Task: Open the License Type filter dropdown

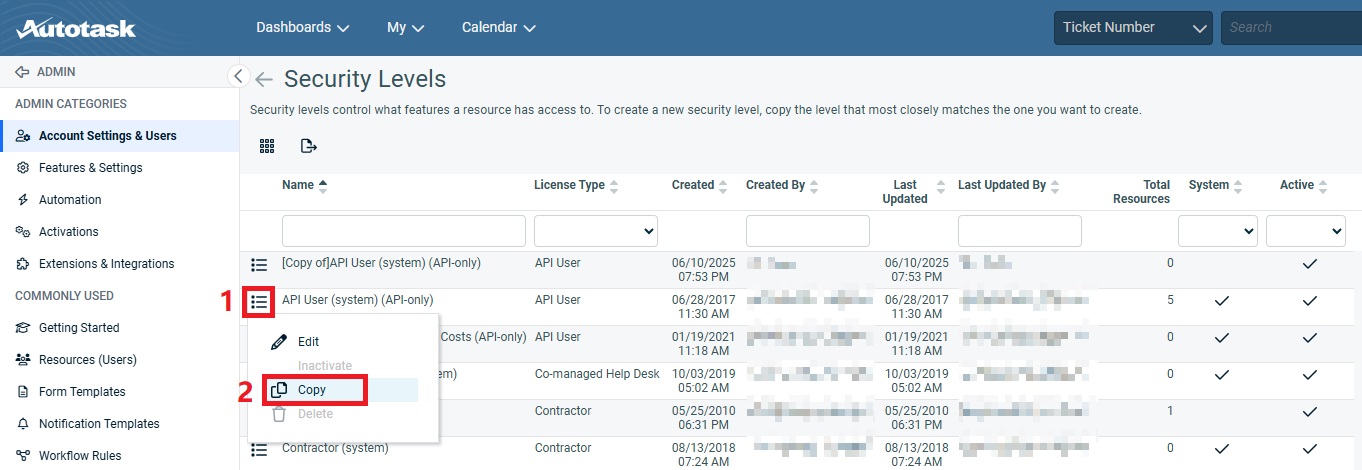Action: tap(595, 231)
